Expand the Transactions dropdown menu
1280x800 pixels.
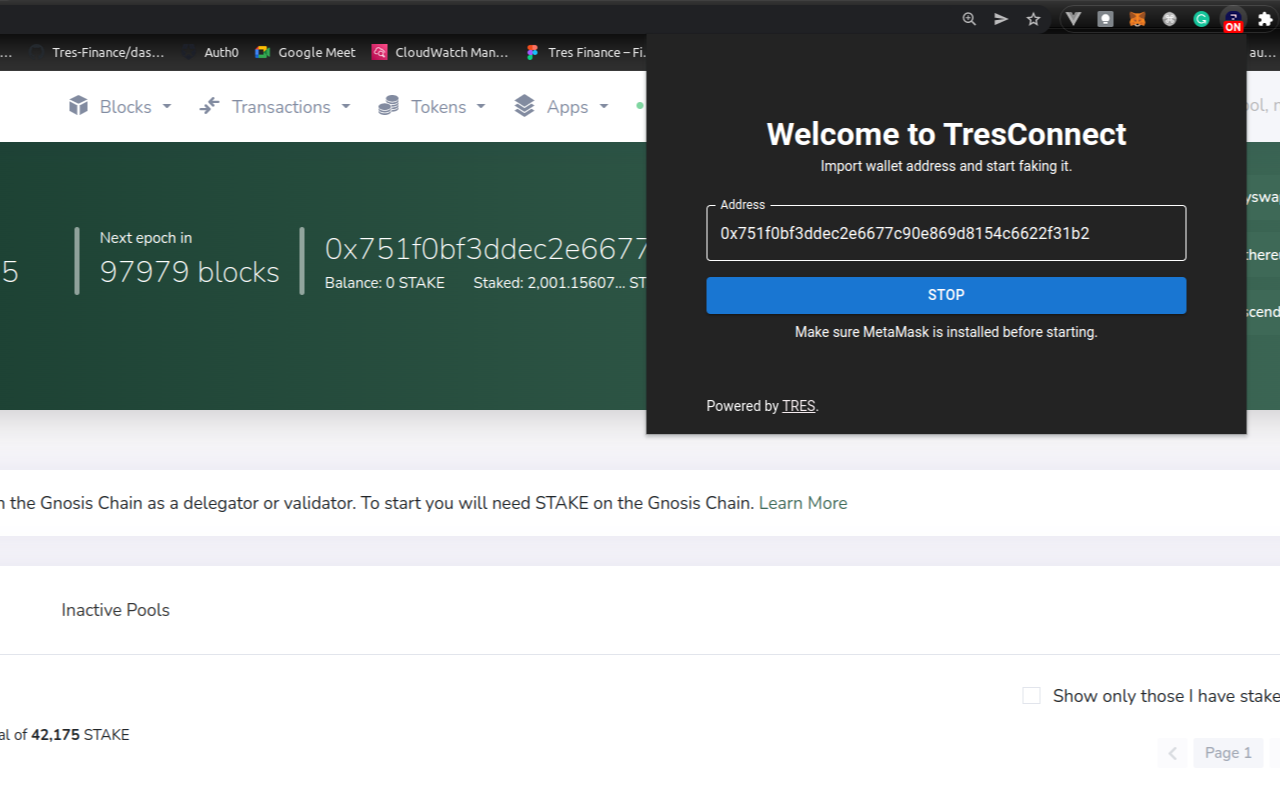pos(274,106)
